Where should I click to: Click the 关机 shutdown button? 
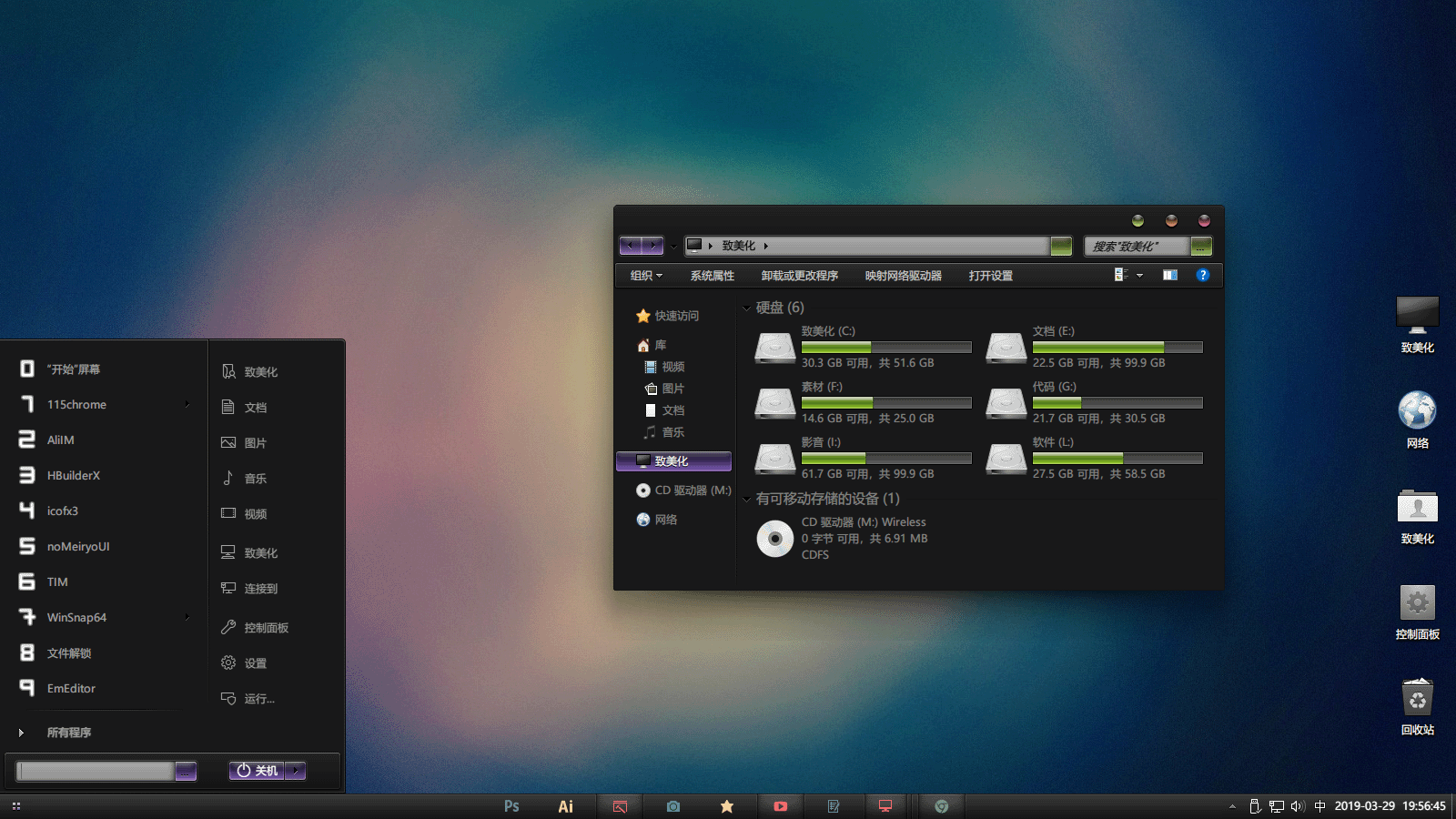(258, 771)
